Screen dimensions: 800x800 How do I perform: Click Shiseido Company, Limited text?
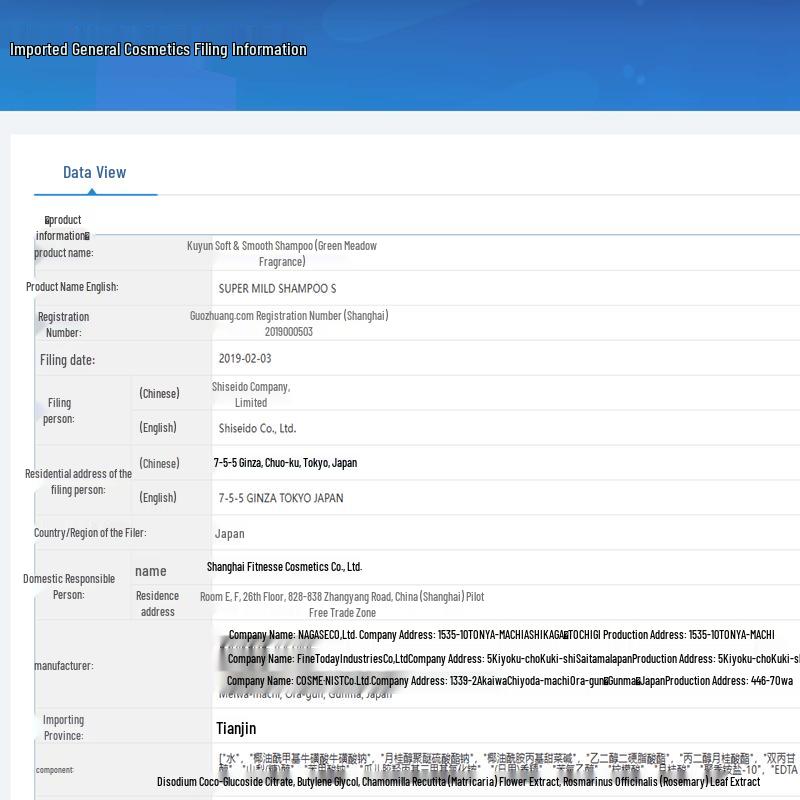click(251, 394)
